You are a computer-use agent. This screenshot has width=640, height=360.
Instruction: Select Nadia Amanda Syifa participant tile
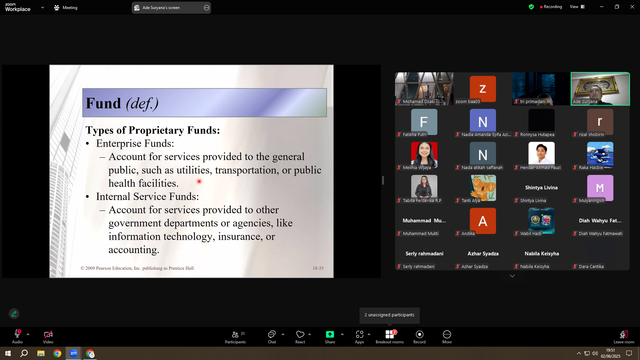coord(483,122)
